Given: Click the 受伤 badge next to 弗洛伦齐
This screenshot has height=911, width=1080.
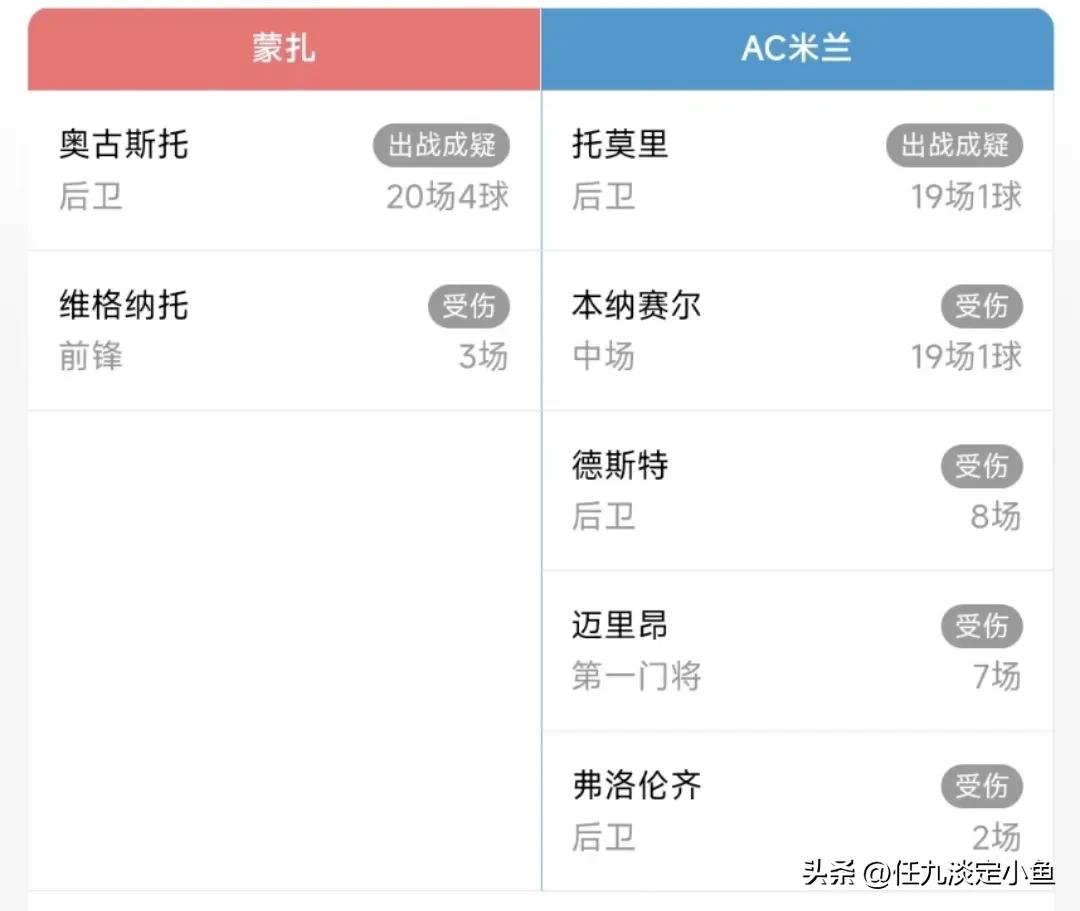Looking at the screenshot, I should [x=983, y=787].
